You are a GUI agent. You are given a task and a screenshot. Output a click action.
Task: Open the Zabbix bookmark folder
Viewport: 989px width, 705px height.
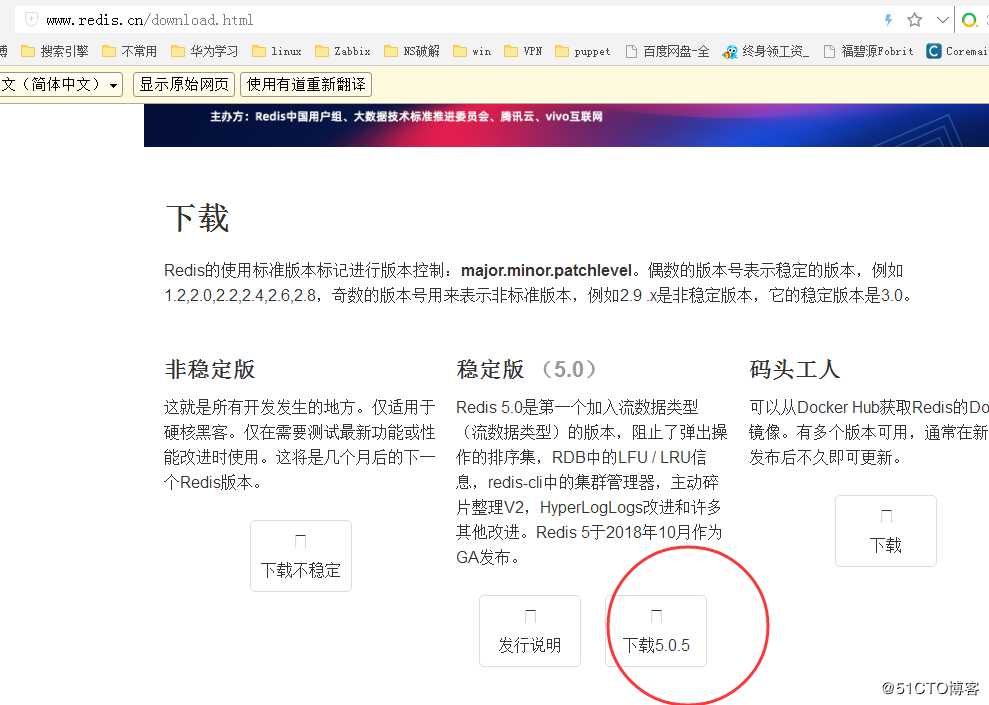[342, 51]
